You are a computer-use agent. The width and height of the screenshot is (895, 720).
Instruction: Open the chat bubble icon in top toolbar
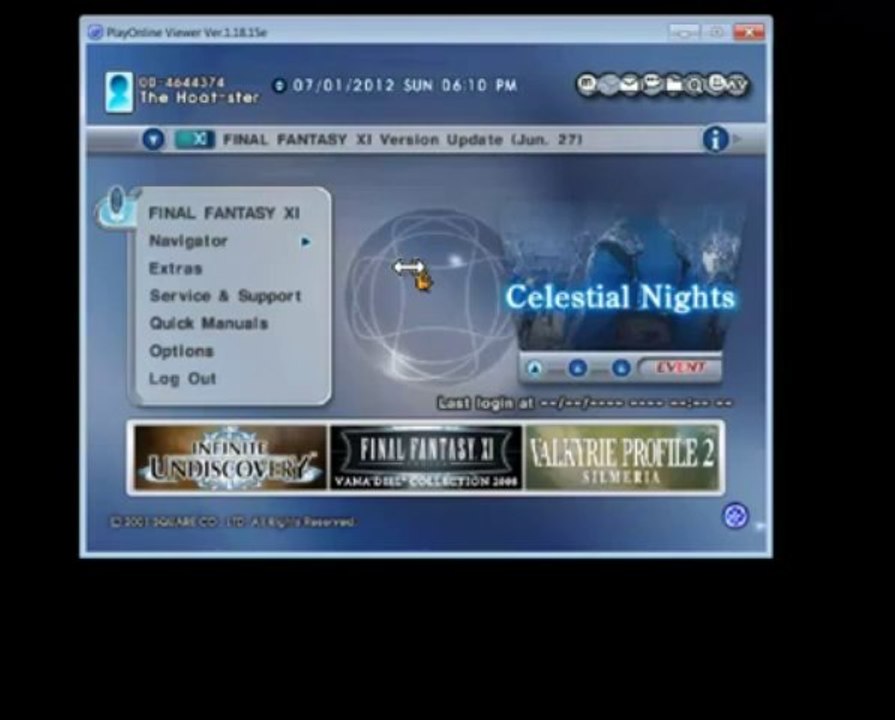(651, 85)
